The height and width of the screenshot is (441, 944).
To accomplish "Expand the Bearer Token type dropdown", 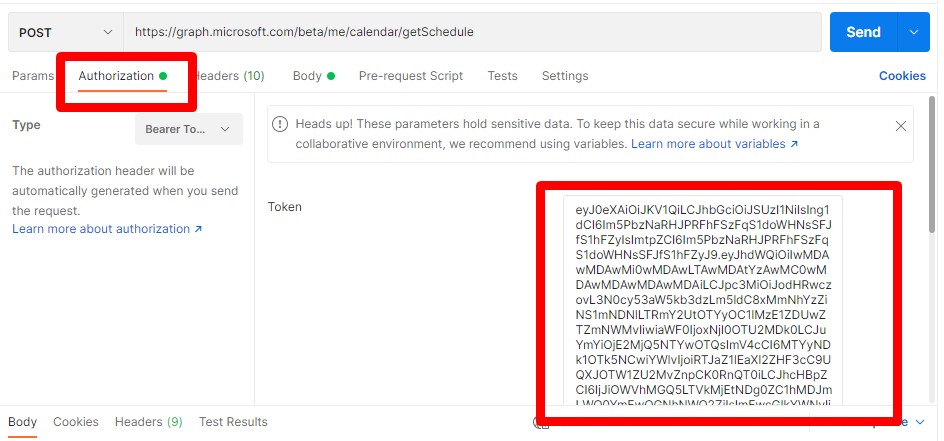I will [188, 129].
